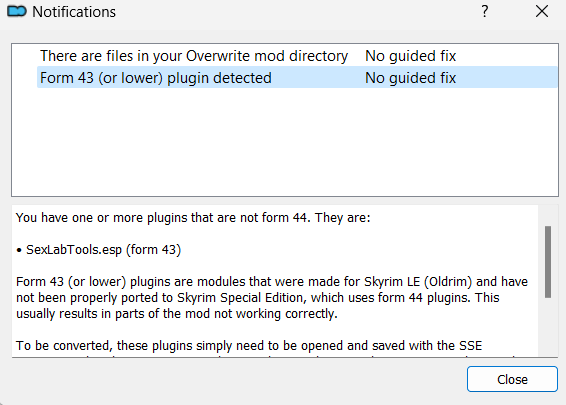Click SexLabTools.esp (form 43) text
The image size is (566, 405).
[103, 250]
